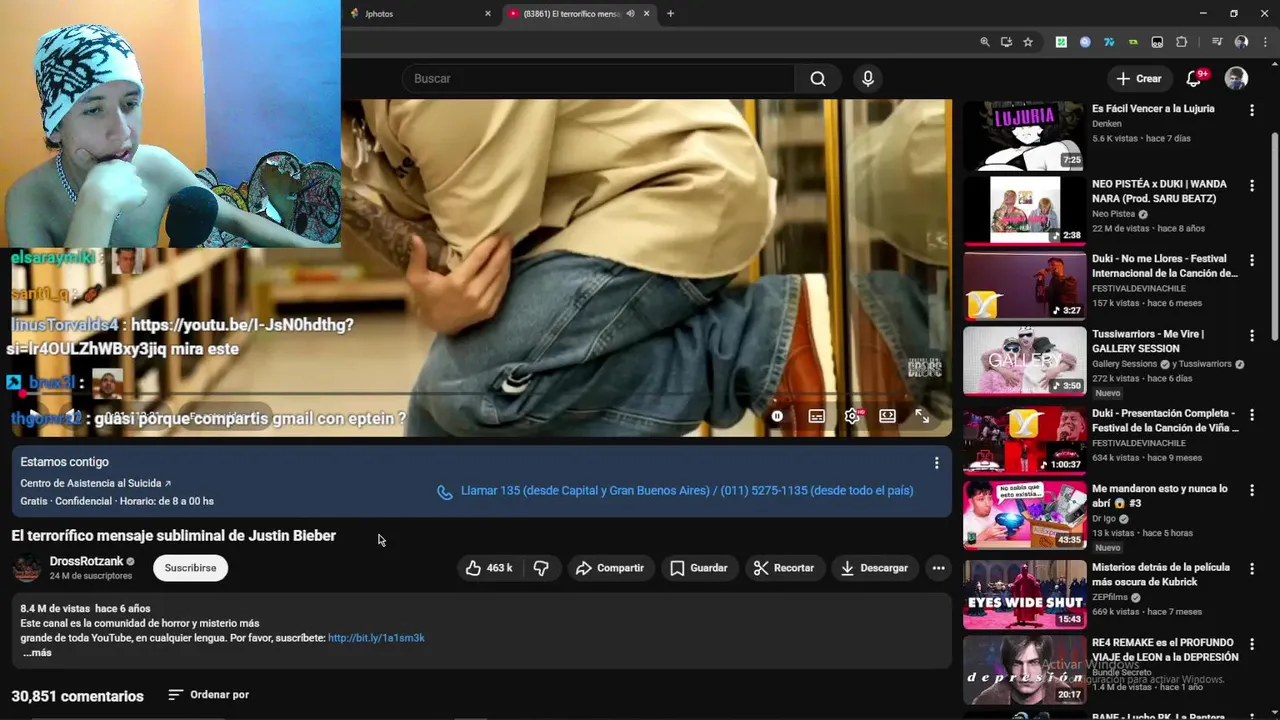
Task: Open options for Es Fácil Vencer a la Lujuria
Action: pos(1251,110)
